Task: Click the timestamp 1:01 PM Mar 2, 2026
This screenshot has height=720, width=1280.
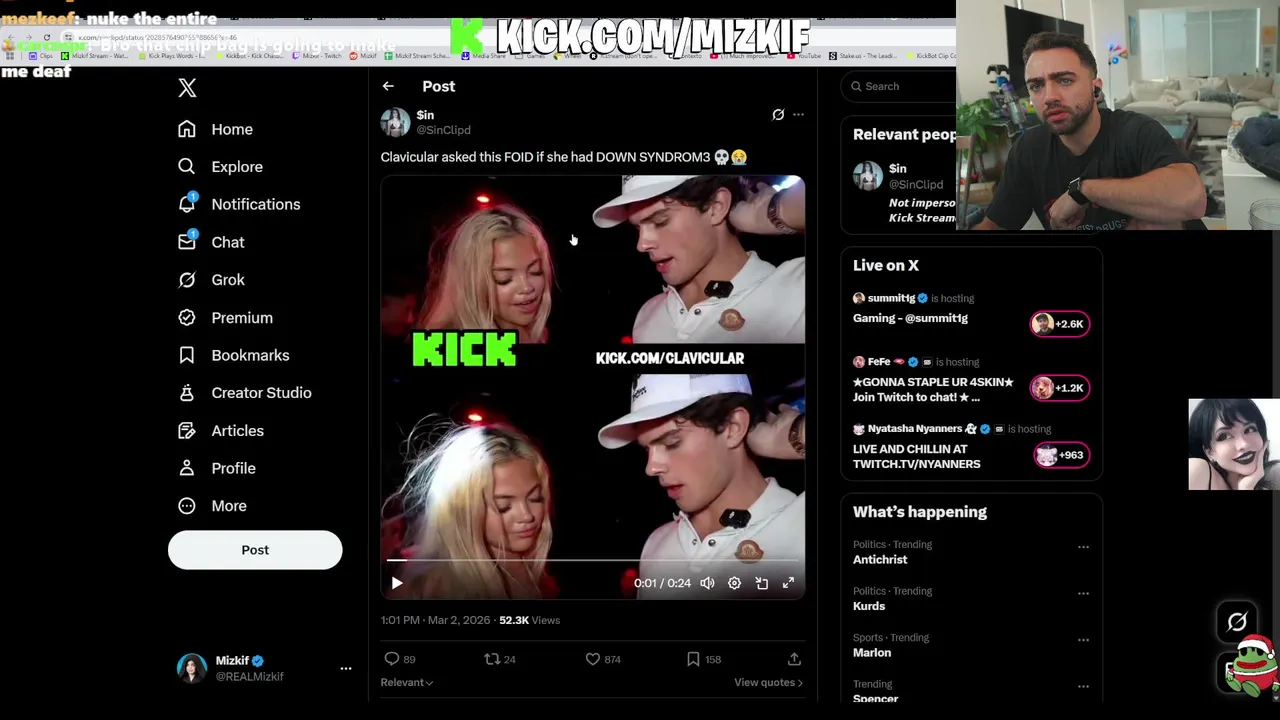Action: 436,620
